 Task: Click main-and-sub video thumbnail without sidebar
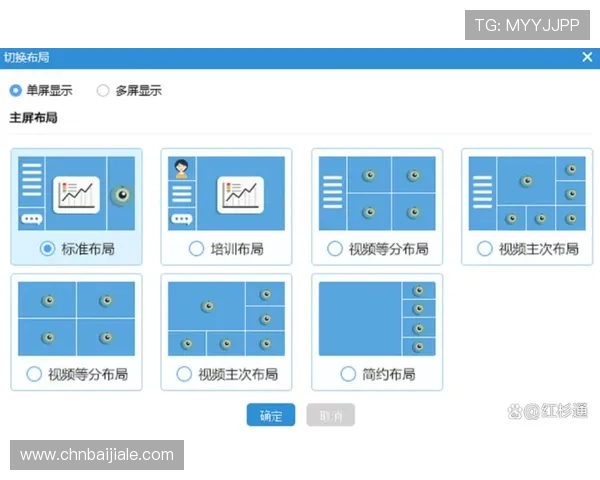(x=227, y=319)
